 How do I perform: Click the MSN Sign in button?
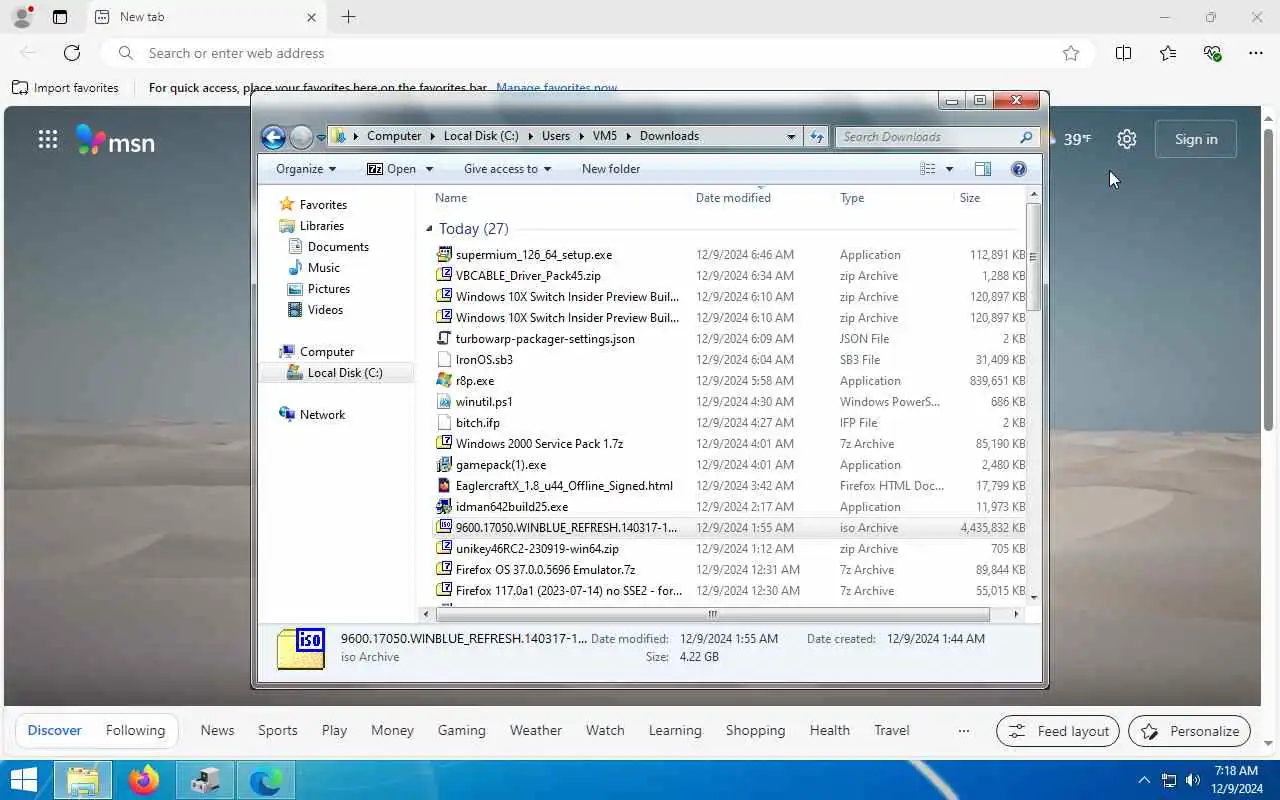[x=1196, y=139]
